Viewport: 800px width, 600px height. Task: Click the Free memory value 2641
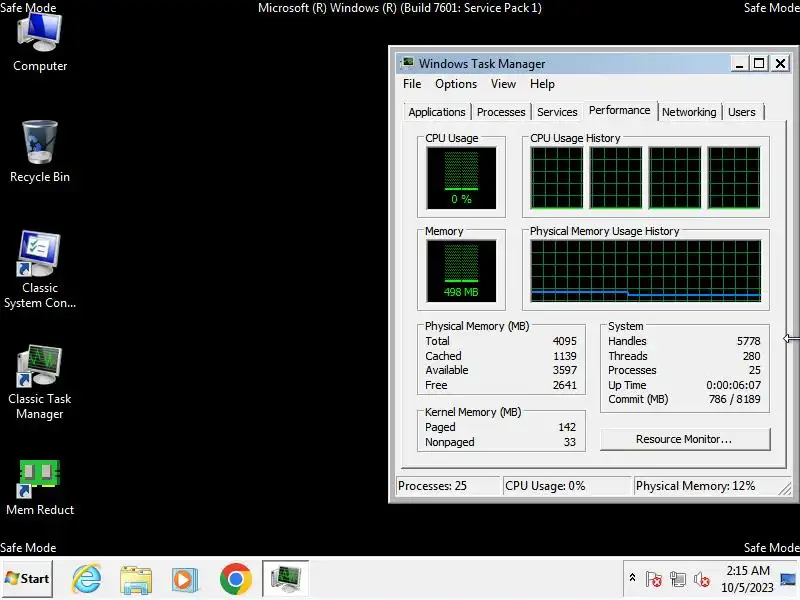point(564,385)
